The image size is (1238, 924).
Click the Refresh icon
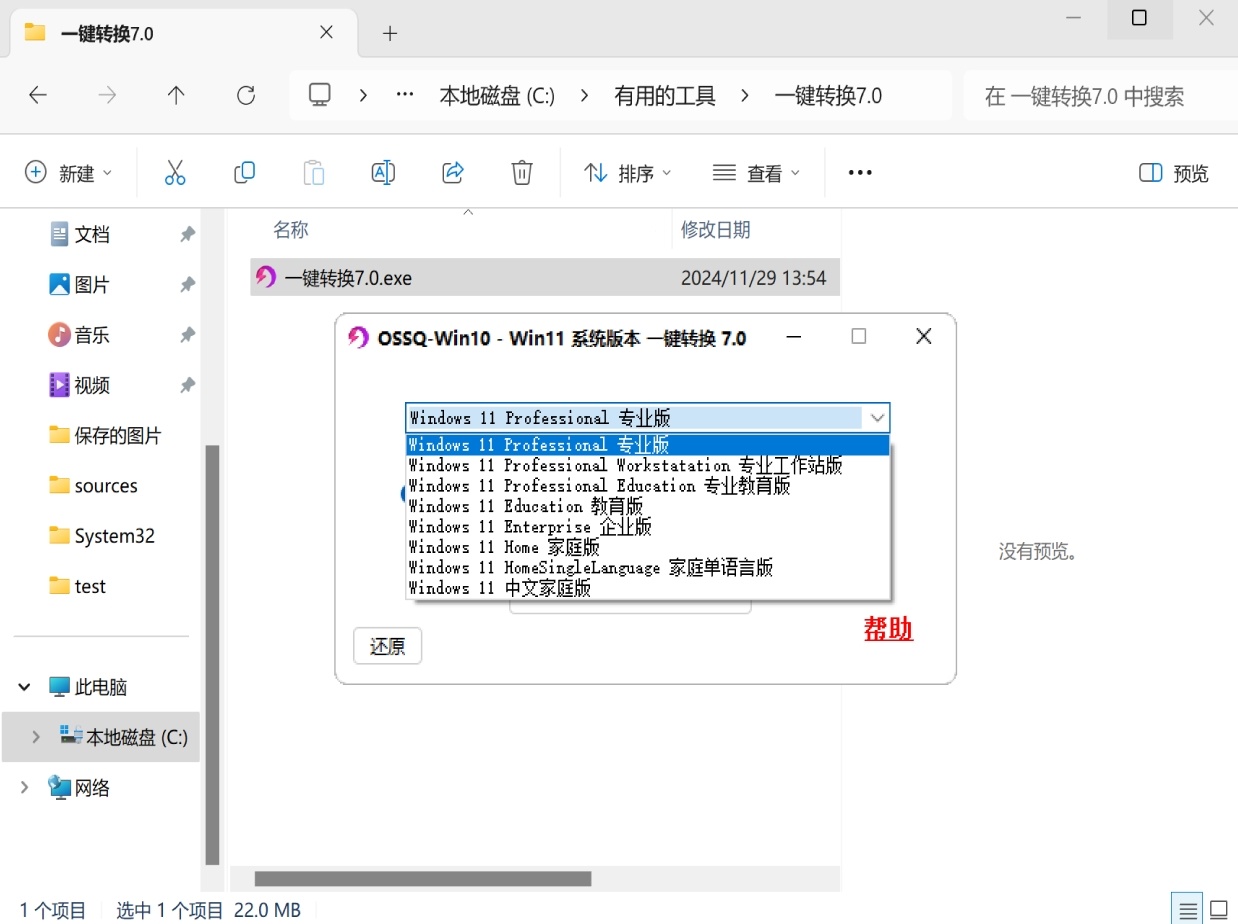click(x=246, y=95)
